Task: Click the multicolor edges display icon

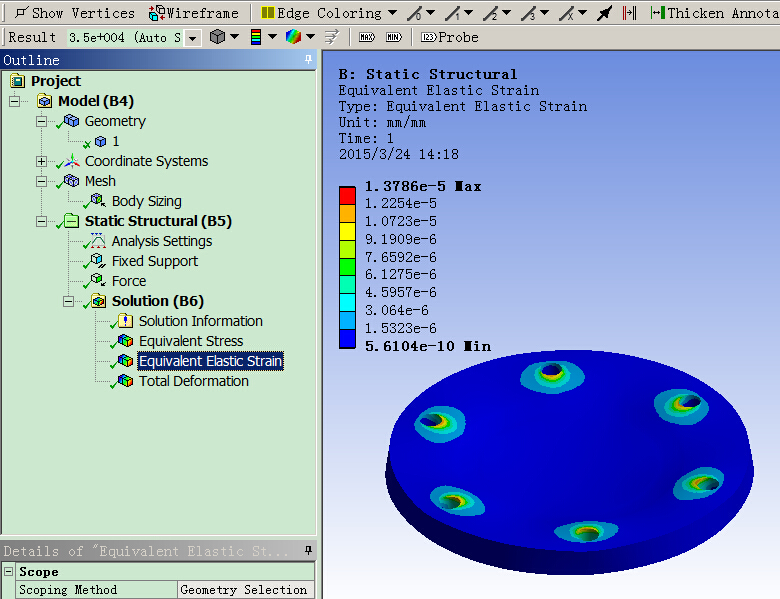Action: 293,37
